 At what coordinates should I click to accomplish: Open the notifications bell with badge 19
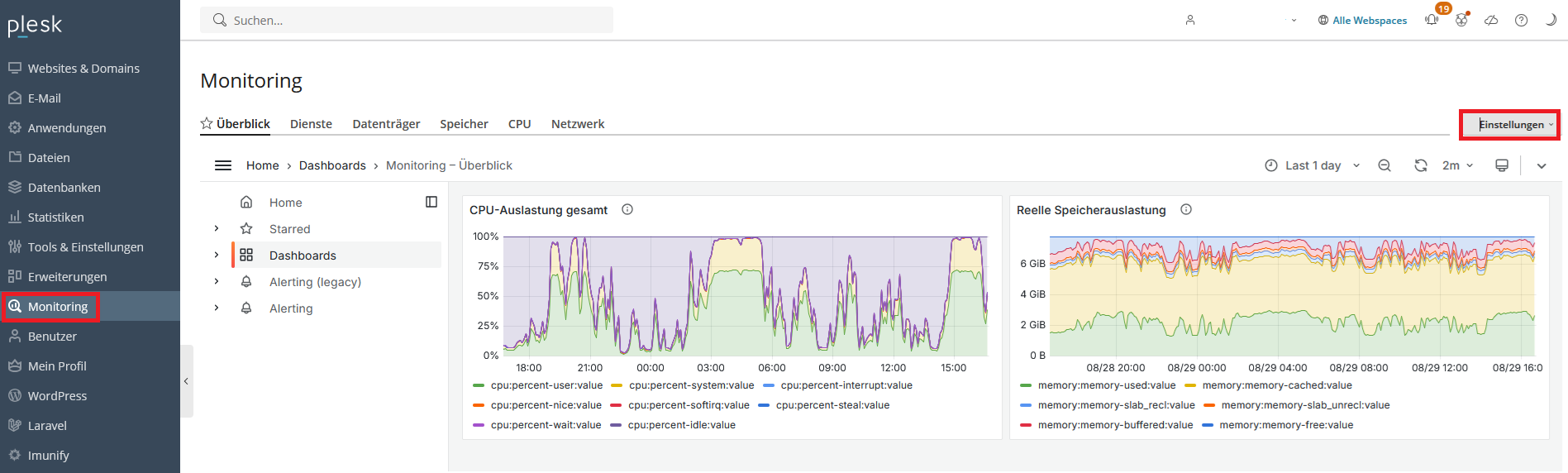point(1432,20)
